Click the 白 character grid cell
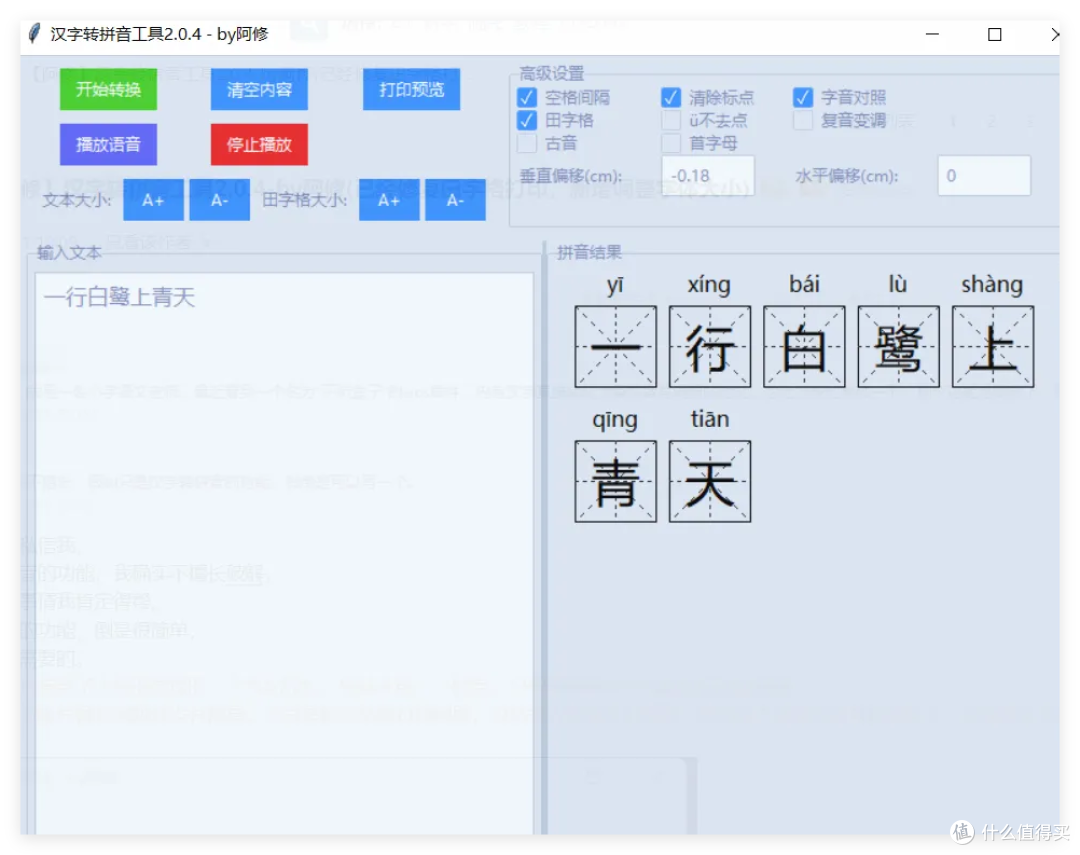 click(804, 347)
